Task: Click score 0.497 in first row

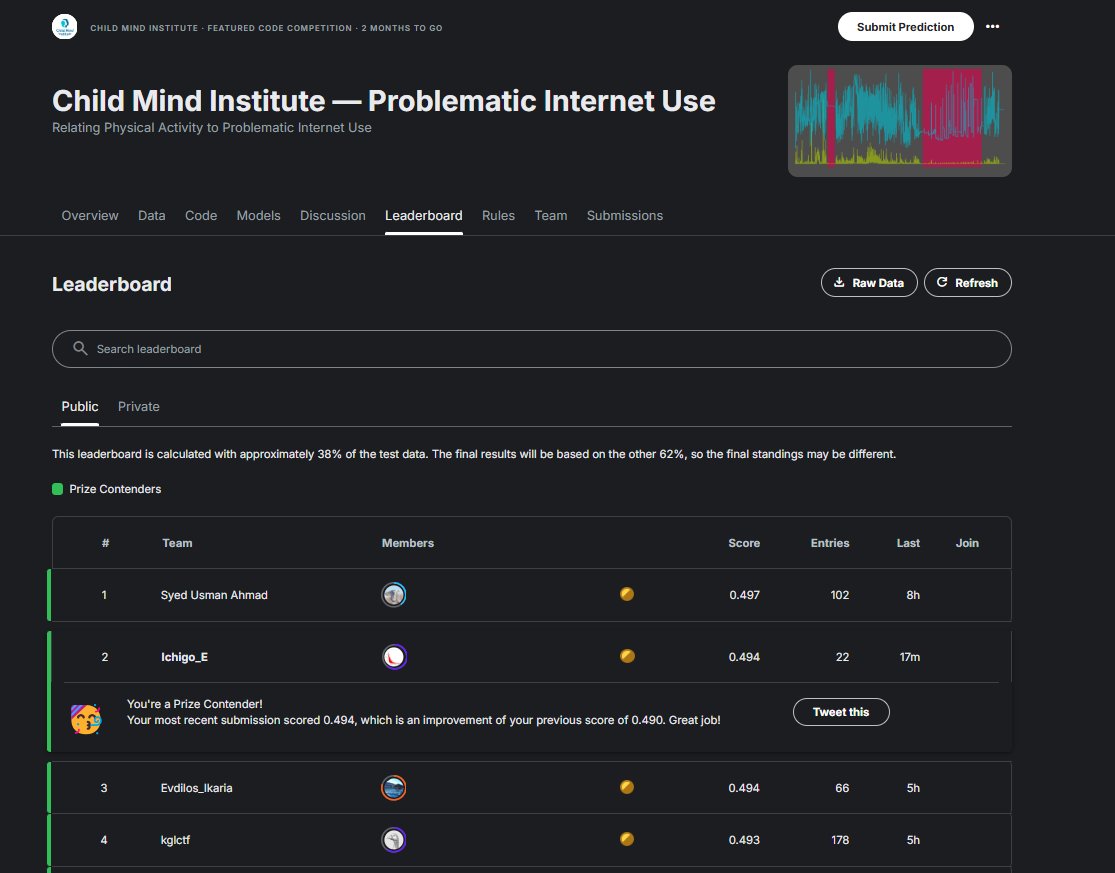Action: coord(745,595)
